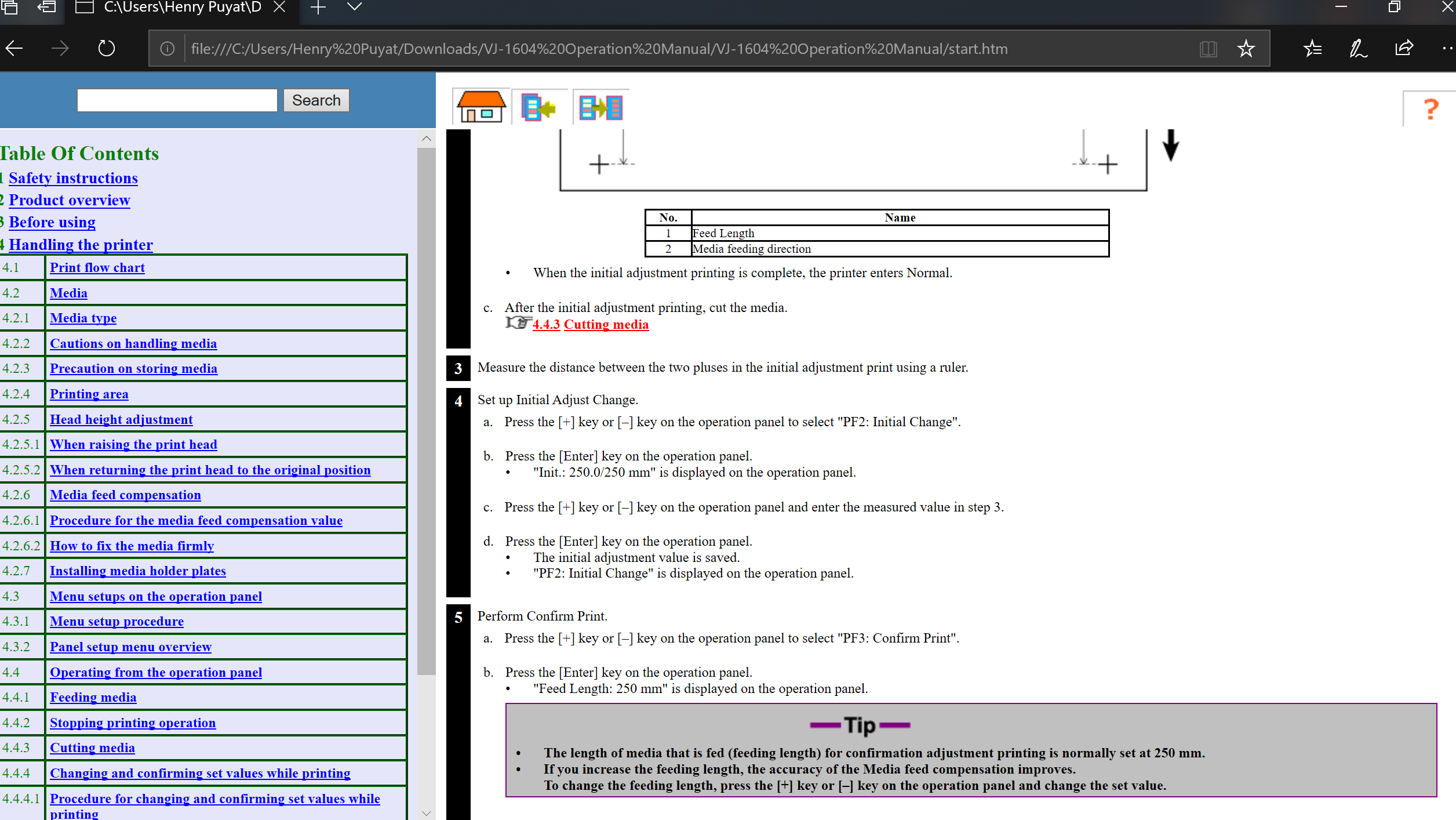Open Operating from the operation panel
The width and height of the screenshot is (1456, 820).
156,673
